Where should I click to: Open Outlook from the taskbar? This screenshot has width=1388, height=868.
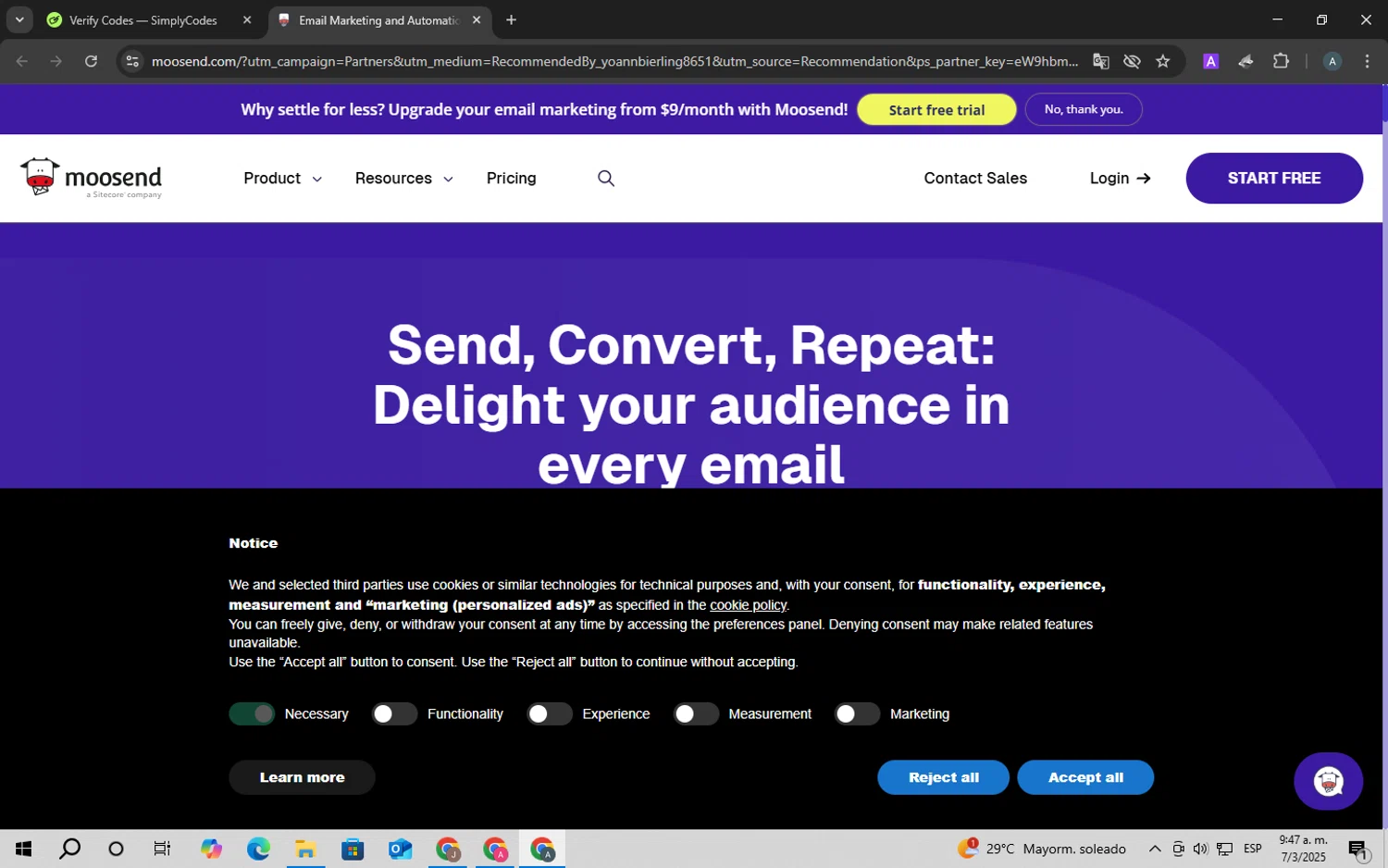400,849
